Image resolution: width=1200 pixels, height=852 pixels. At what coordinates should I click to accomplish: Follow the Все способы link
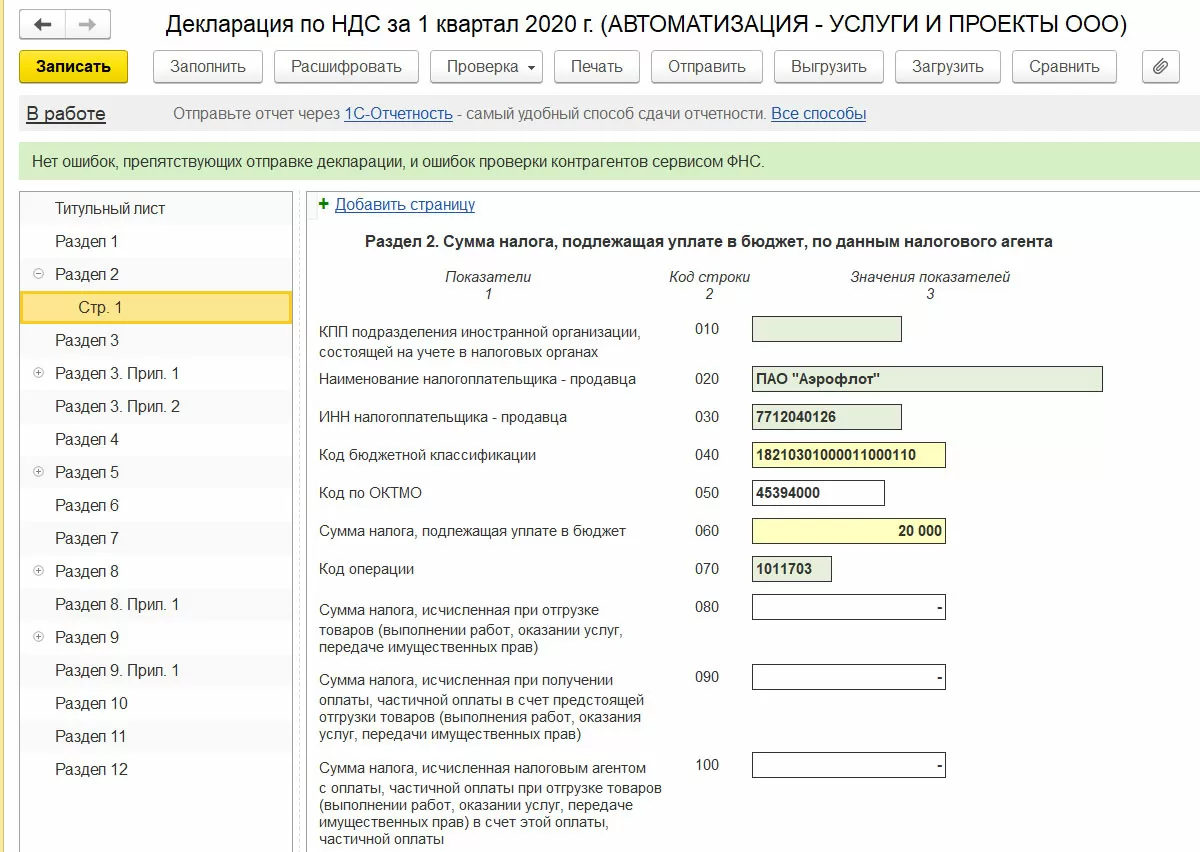pos(818,114)
